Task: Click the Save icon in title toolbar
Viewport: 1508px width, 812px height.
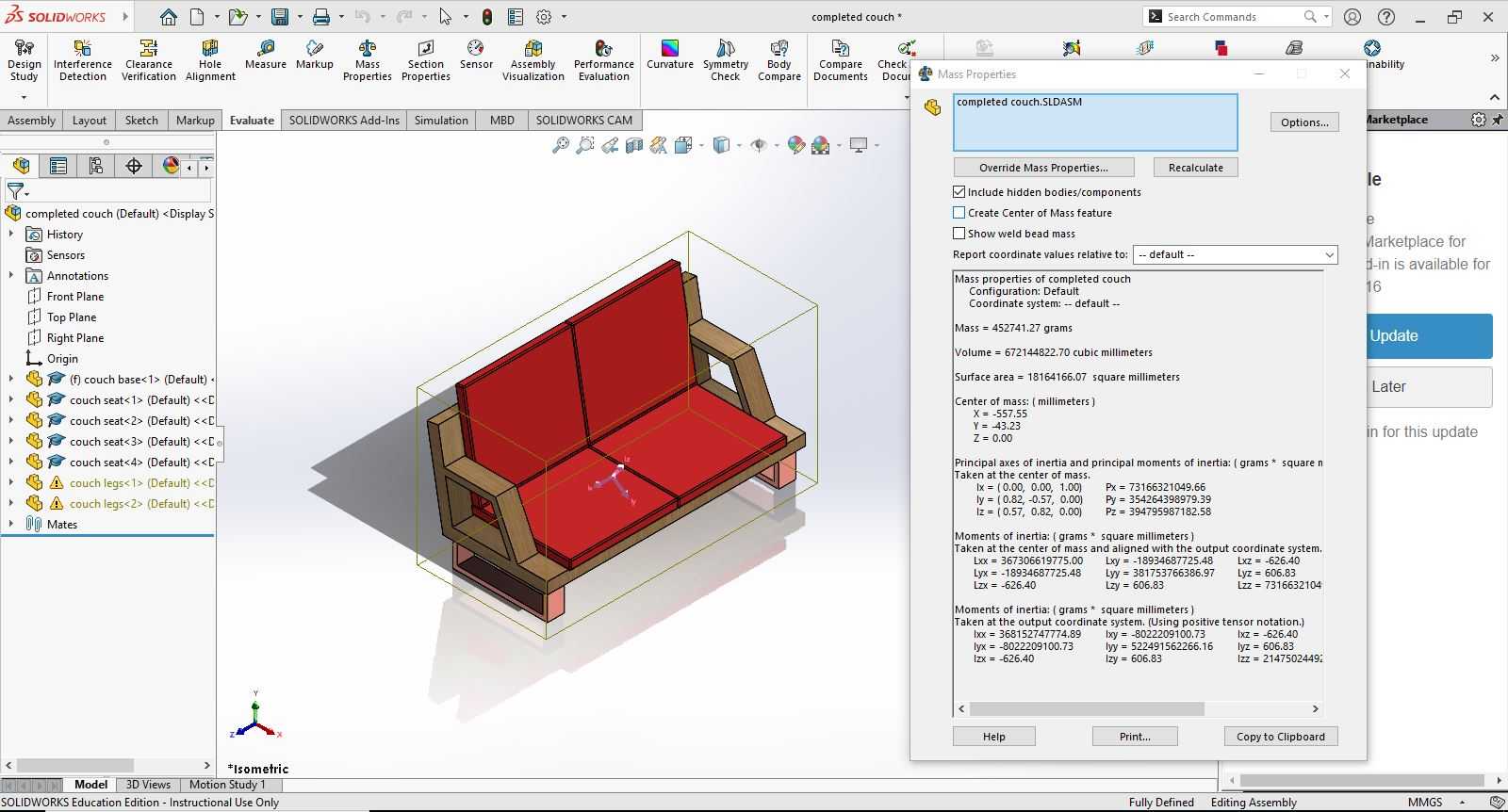Action: tap(280, 17)
